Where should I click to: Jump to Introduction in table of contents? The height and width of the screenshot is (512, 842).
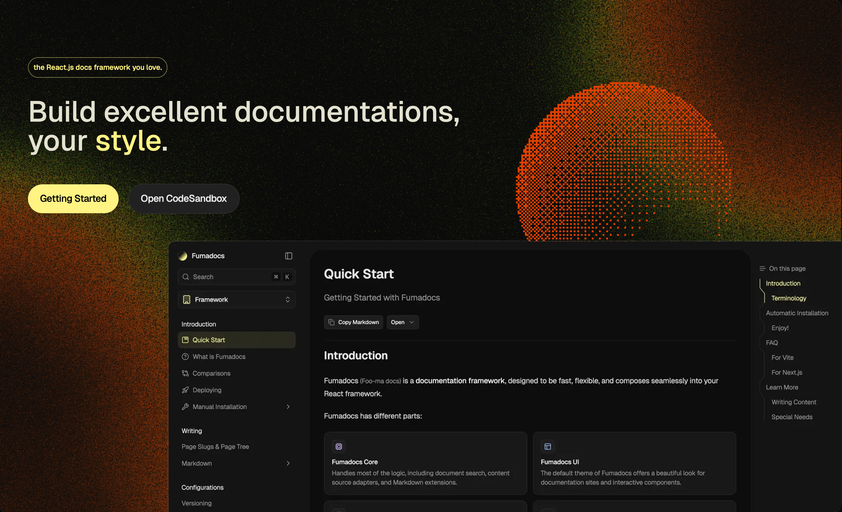coord(783,284)
